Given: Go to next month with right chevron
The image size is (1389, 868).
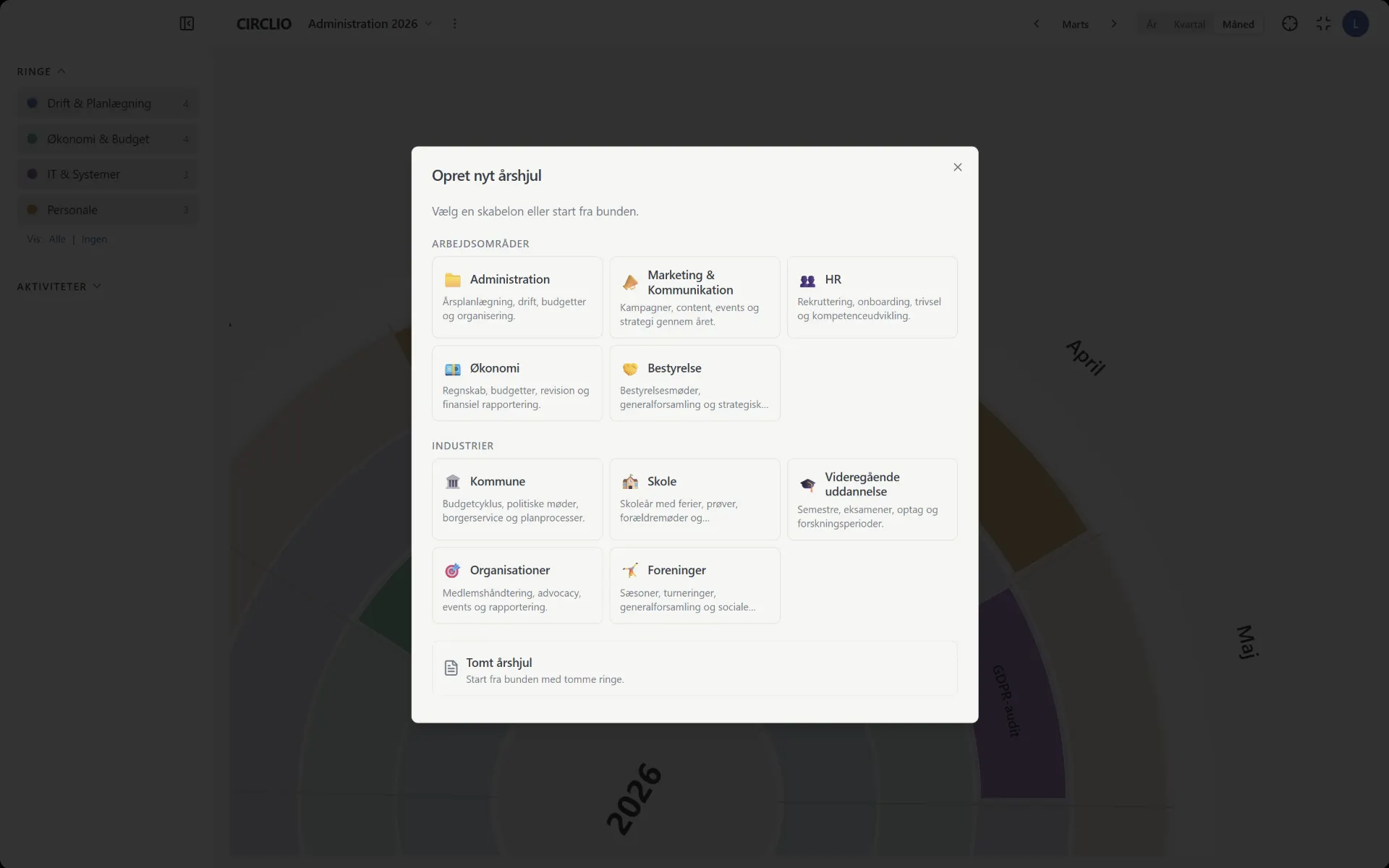Looking at the screenshot, I should coord(1114,24).
